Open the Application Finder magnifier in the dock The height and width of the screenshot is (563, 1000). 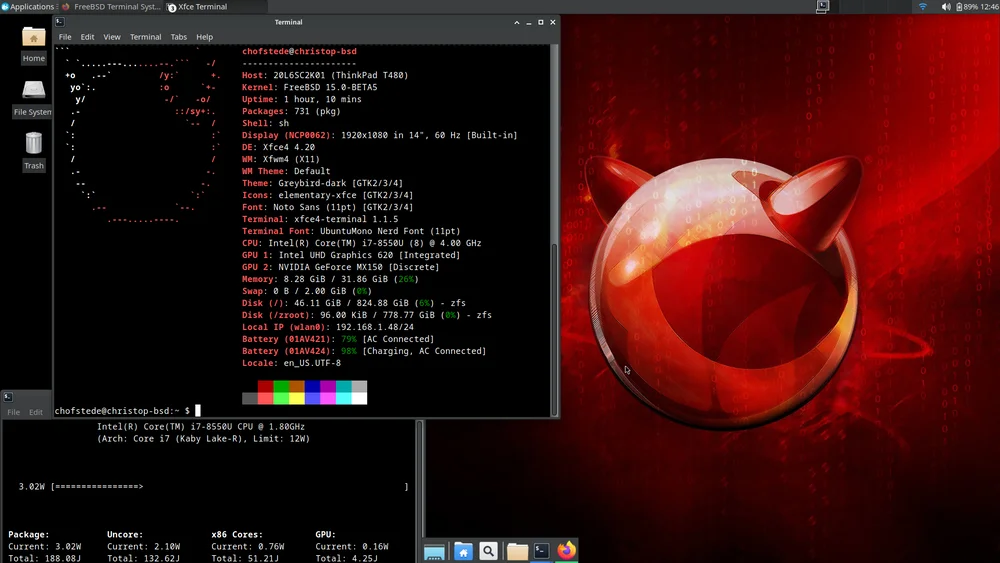coord(489,552)
